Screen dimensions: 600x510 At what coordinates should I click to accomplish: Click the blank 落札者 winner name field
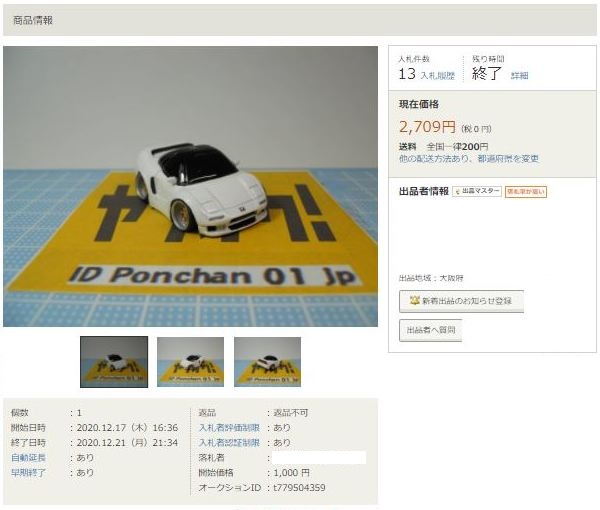click(319, 458)
